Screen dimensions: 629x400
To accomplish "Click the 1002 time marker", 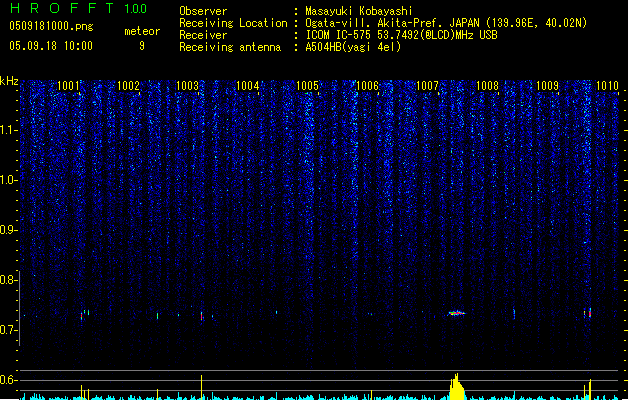I will click(128, 86).
